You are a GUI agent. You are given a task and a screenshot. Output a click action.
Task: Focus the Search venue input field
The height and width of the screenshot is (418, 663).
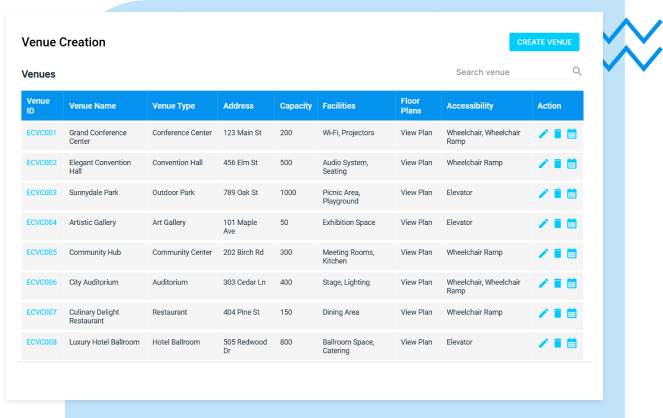(510, 72)
